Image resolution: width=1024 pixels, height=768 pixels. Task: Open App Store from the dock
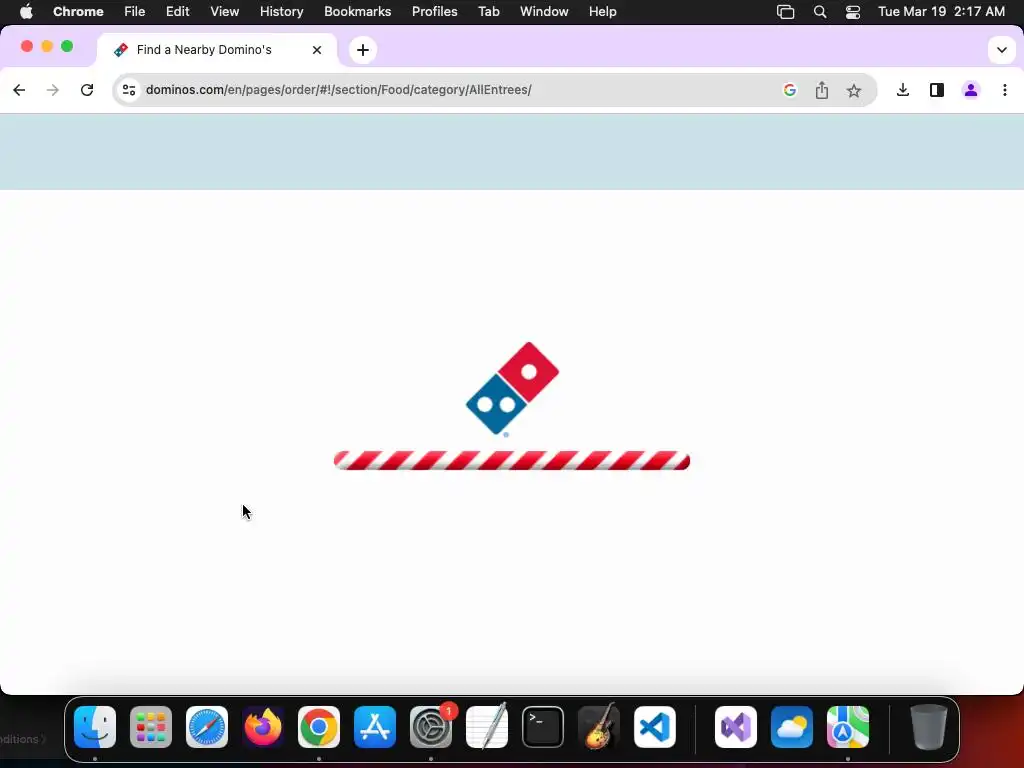375,727
